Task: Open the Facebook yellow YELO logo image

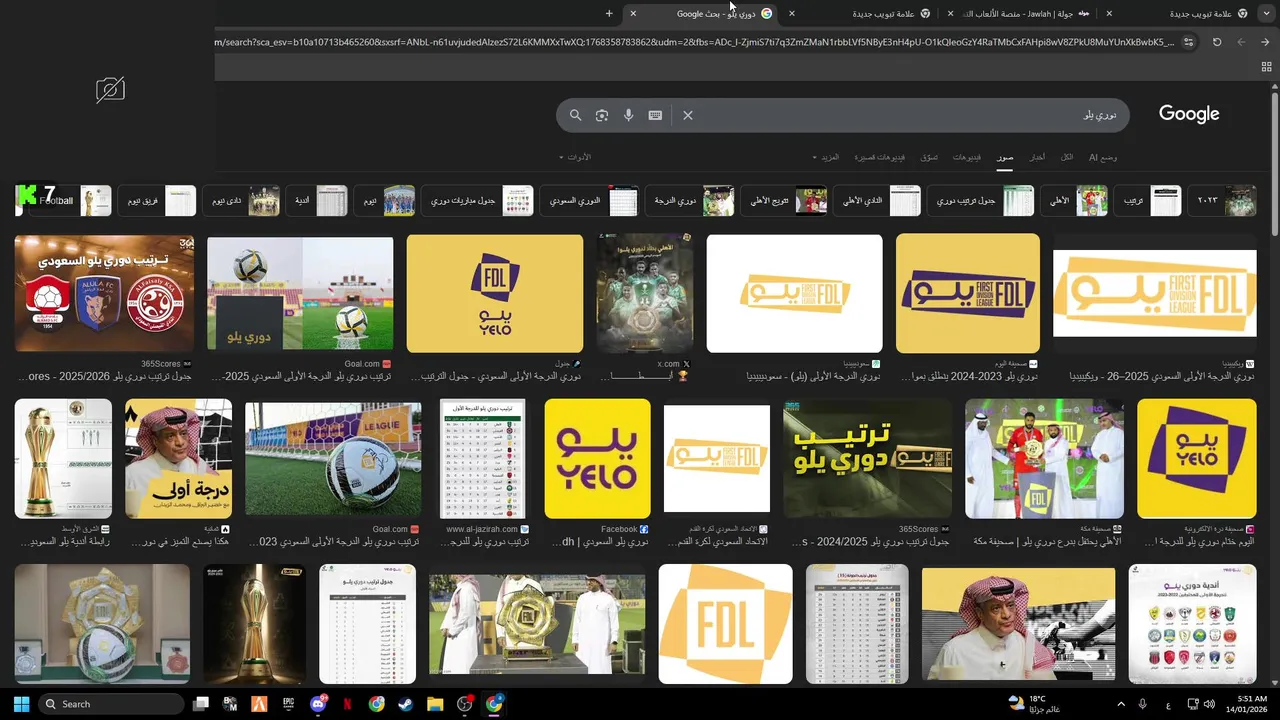Action: pyautogui.click(x=597, y=458)
